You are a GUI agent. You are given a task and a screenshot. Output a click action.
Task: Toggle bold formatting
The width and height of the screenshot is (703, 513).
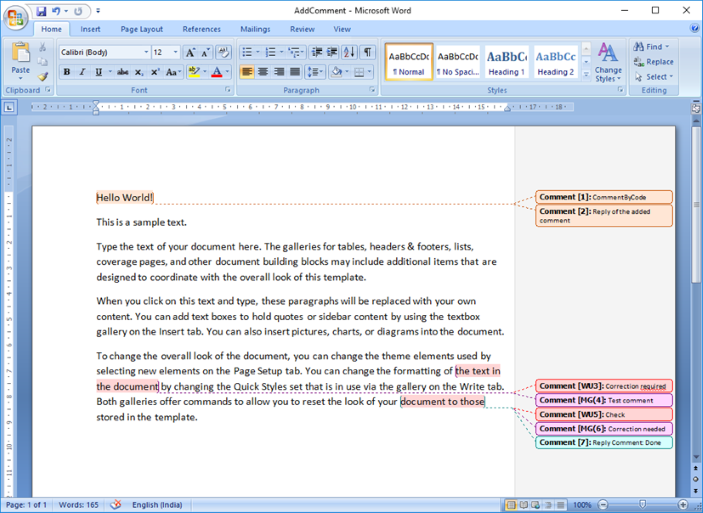pos(67,72)
